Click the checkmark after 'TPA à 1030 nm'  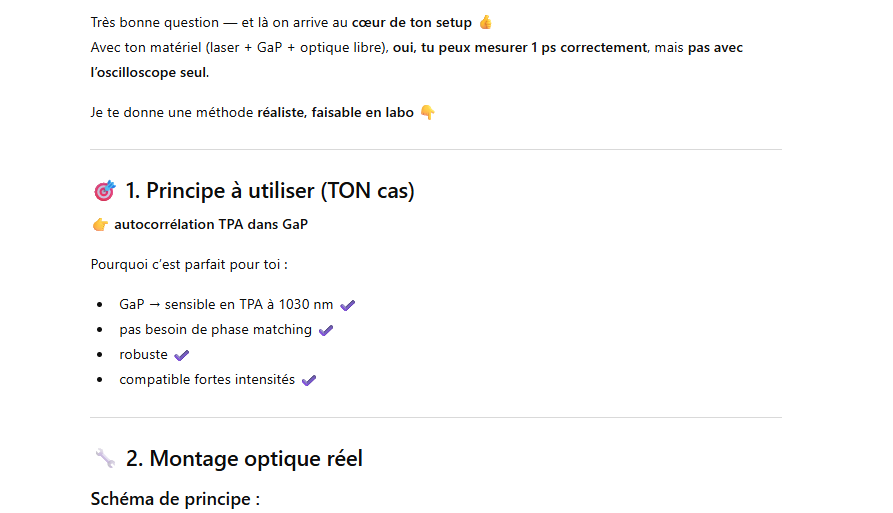coord(347,305)
